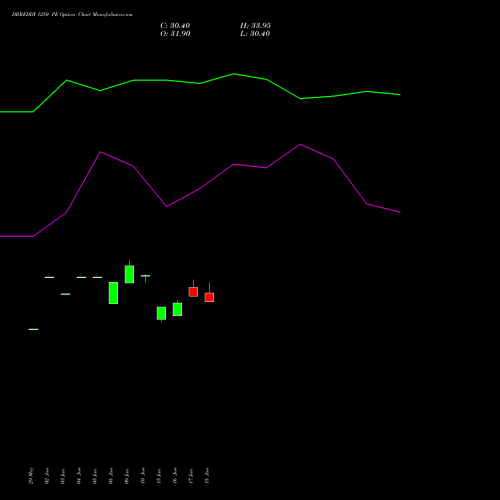
Task: Click the purple indicator line
Action: pyautogui.click(x=200, y=189)
